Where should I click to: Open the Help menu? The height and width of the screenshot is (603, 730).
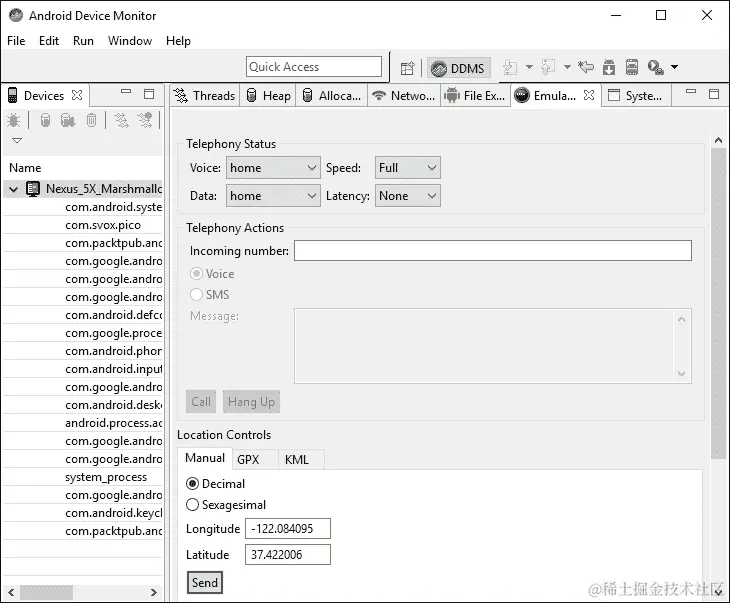pos(178,41)
